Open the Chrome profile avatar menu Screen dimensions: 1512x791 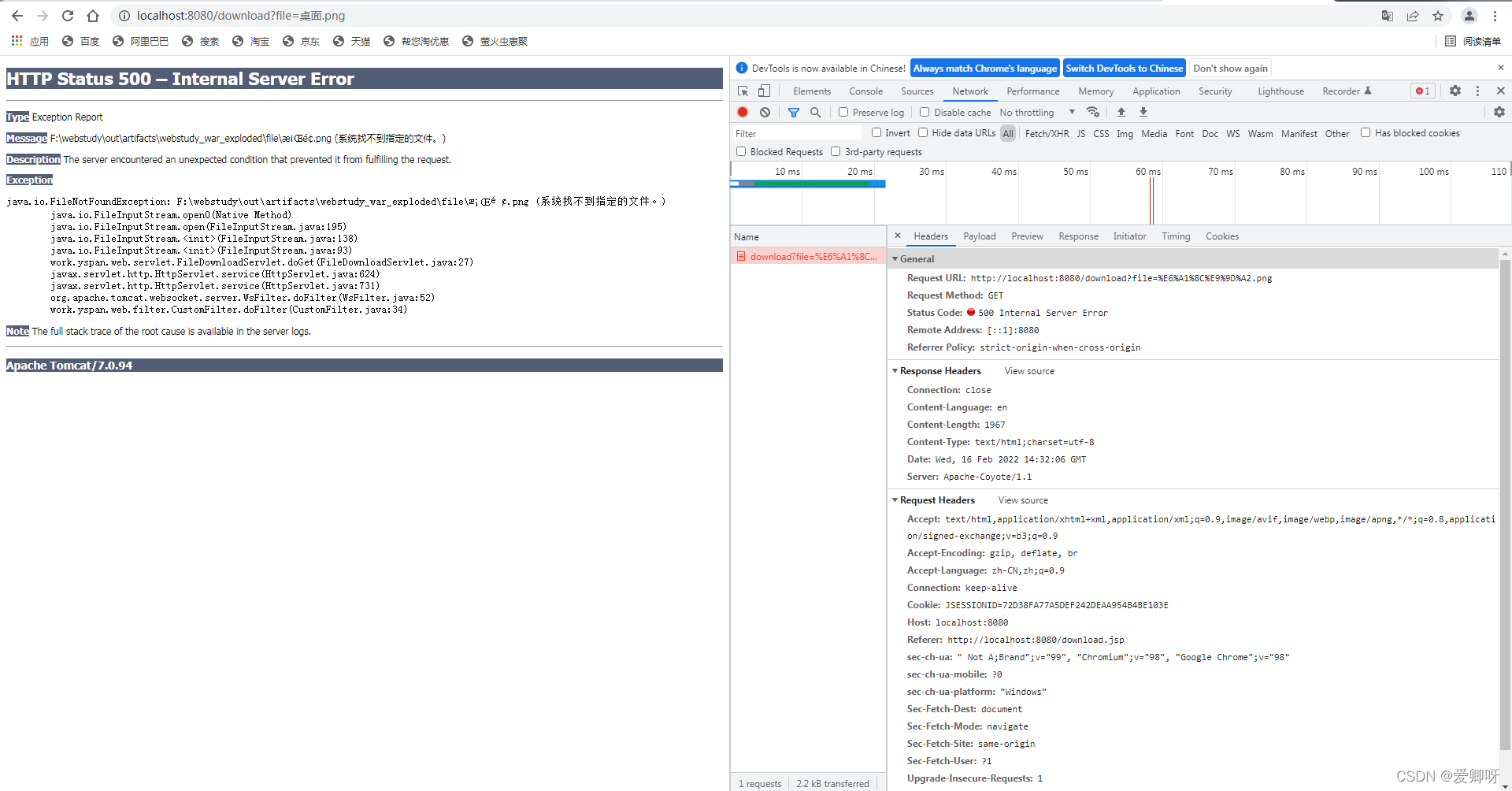(1469, 16)
